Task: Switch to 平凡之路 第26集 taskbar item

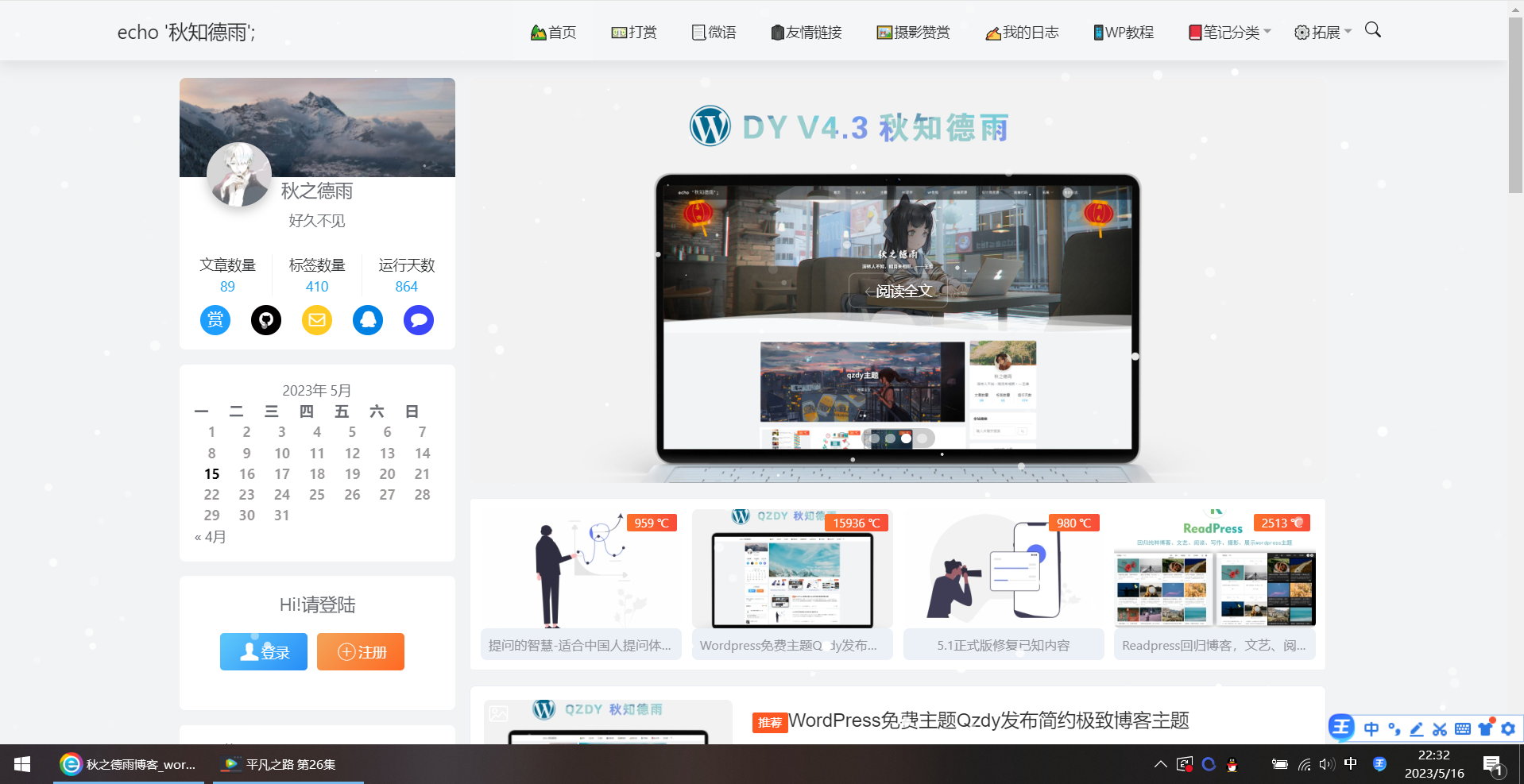Action: 288,764
